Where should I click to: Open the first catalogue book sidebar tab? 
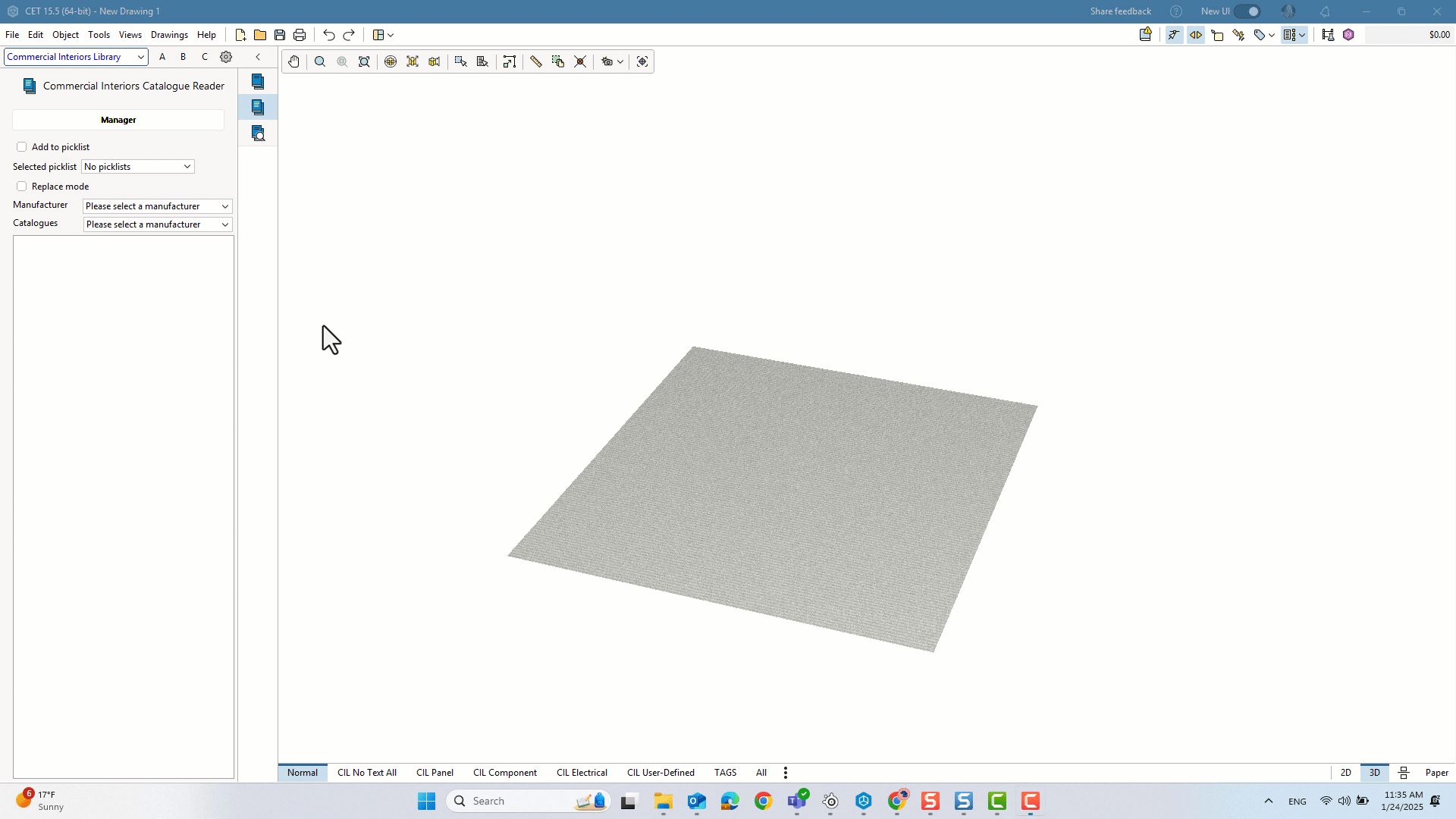(258, 81)
